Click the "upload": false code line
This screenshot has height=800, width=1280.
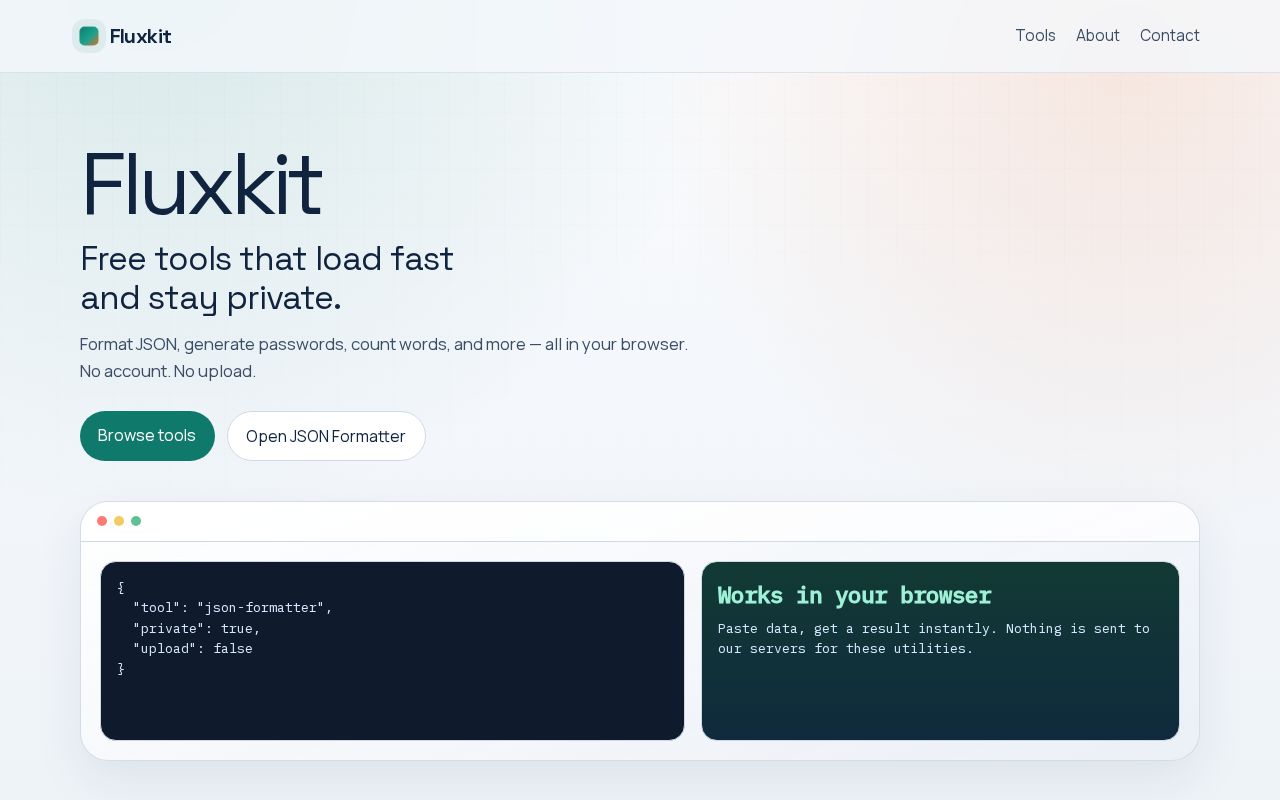coord(193,648)
